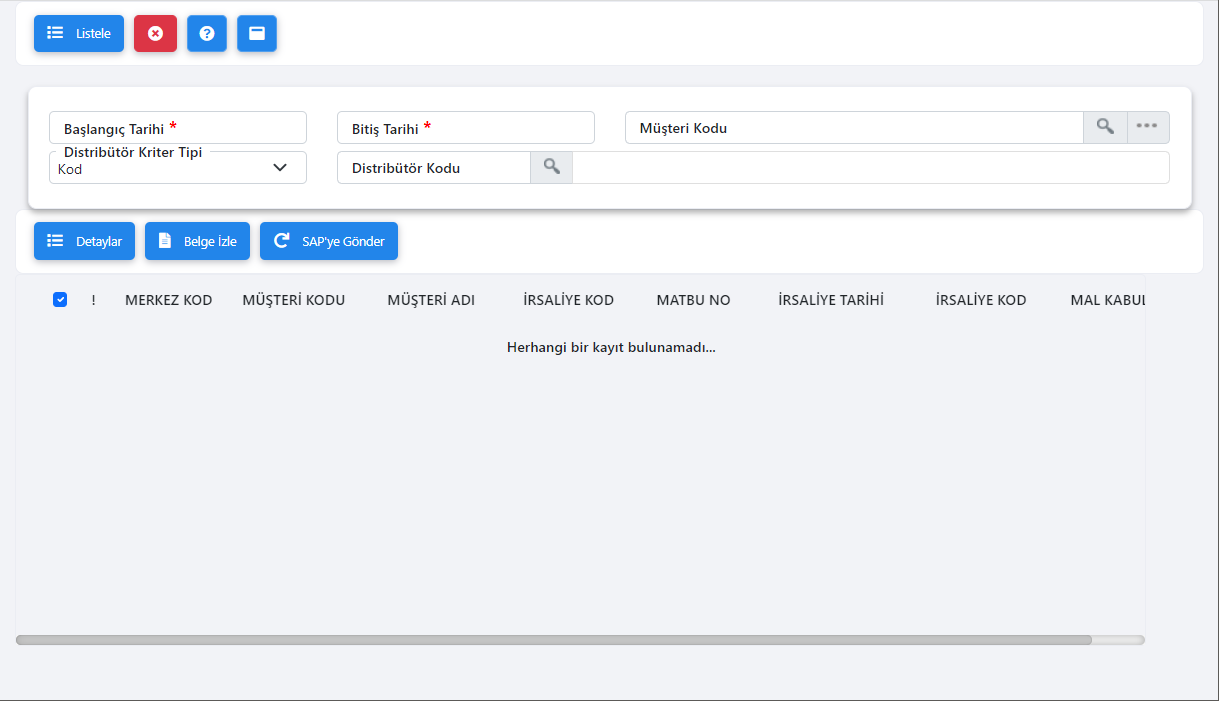
Task: Click the Distribütör Kodu search magnifier icon
Action: [551, 167]
